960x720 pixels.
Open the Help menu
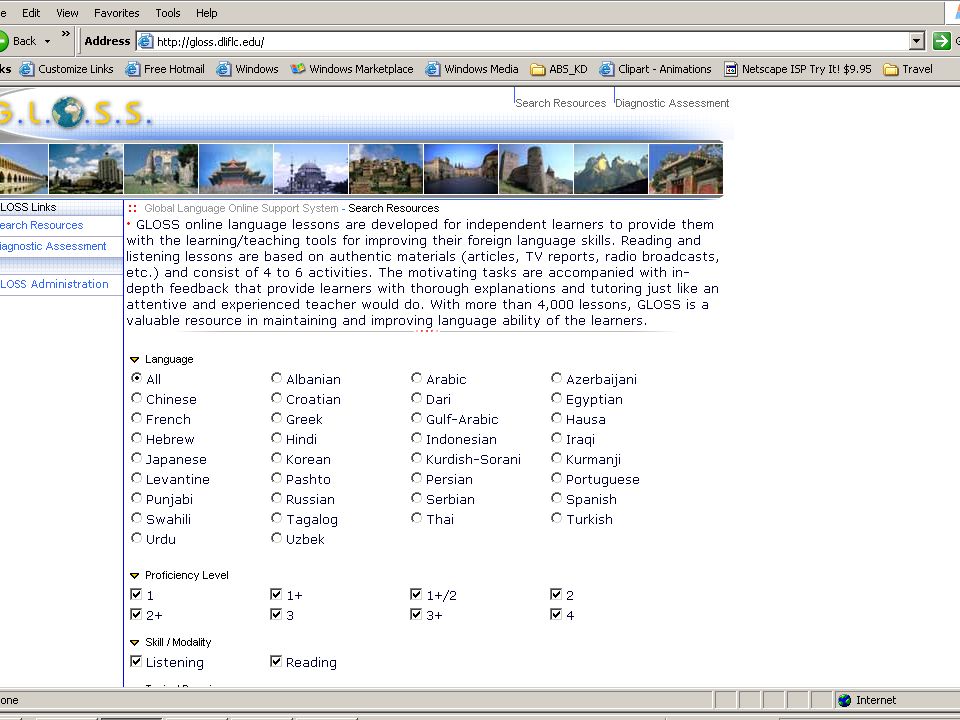click(x=206, y=13)
